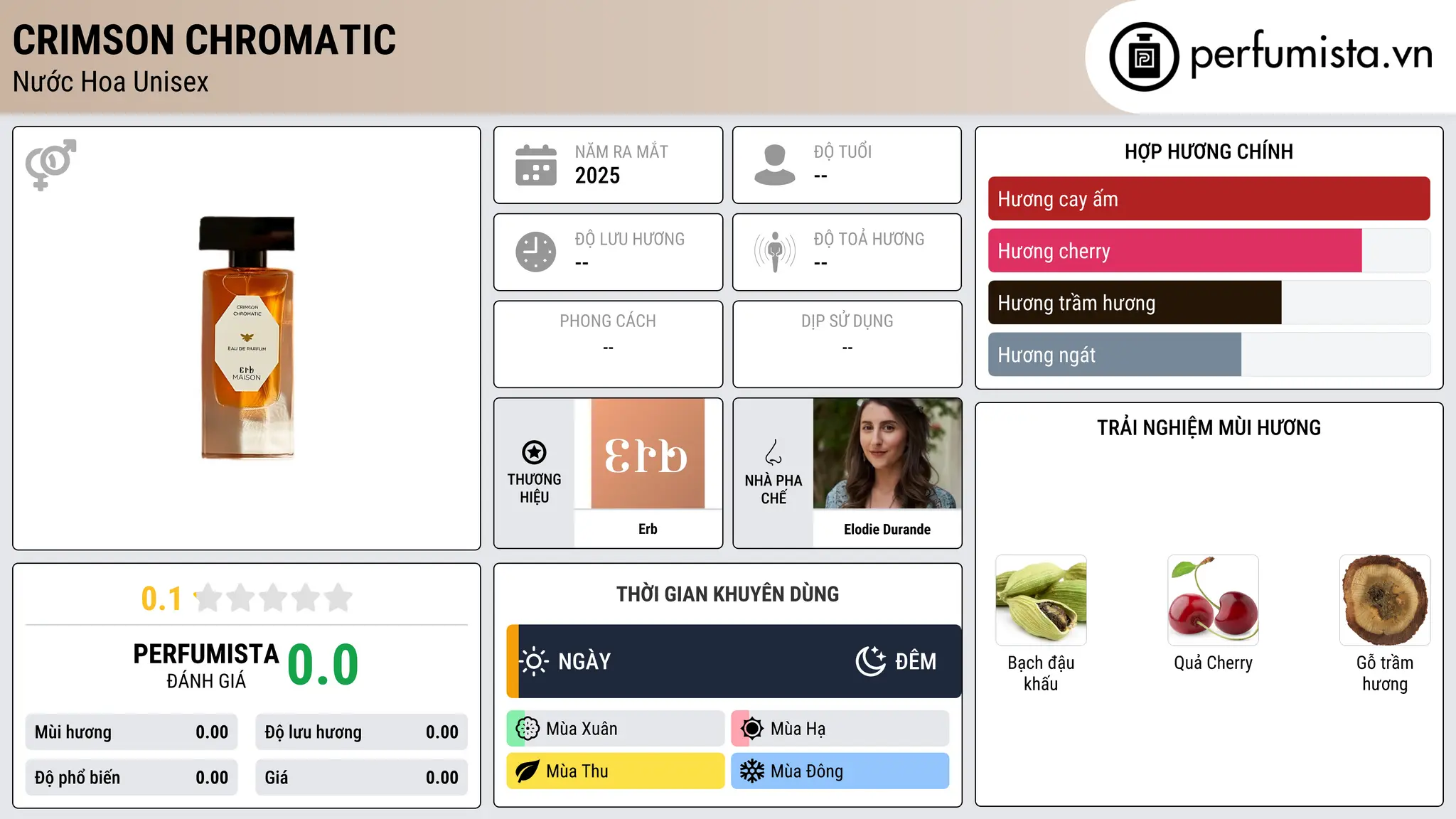Click the Đêm label in day-night bar

[x=916, y=661]
